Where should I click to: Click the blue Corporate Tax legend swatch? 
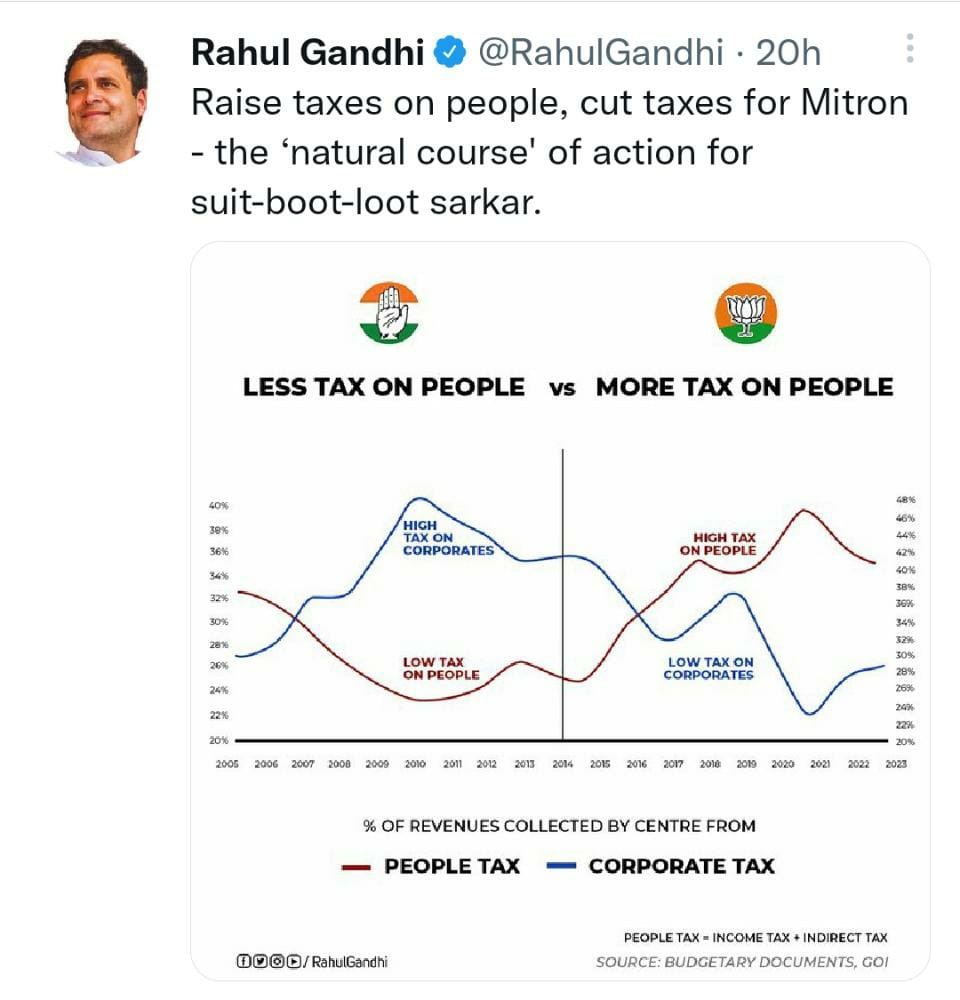pyautogui.click(x=561, y=865)
